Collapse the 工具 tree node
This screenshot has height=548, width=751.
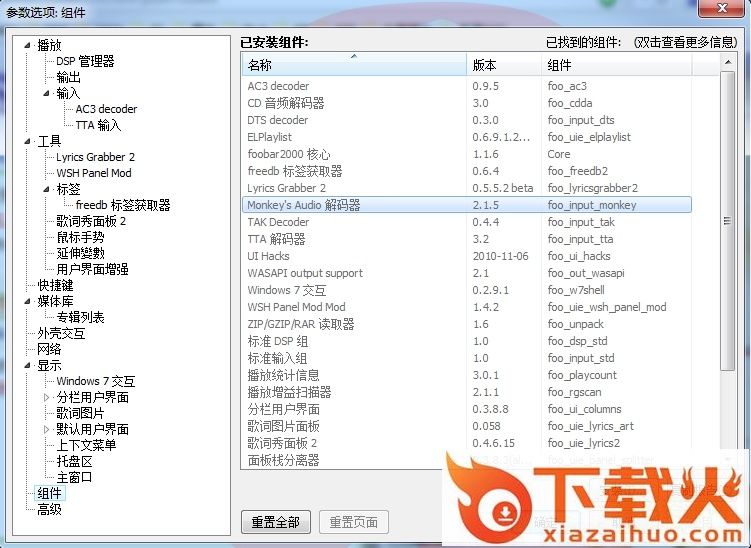pyautogui.click(x=27, y=141)
